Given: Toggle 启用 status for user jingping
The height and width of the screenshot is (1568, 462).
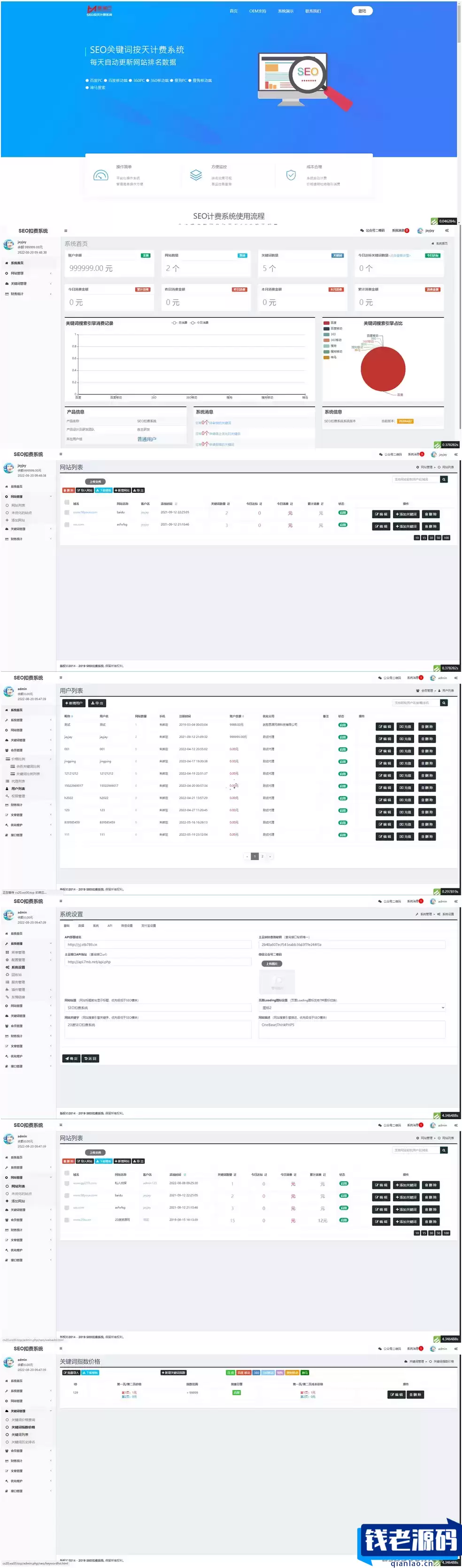Looking at the screenshot, I should pyautogui.click(x=343, y=761).
